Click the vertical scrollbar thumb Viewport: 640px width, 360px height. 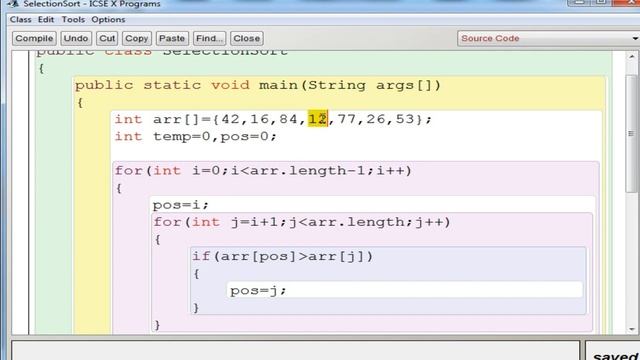(632, 133)
